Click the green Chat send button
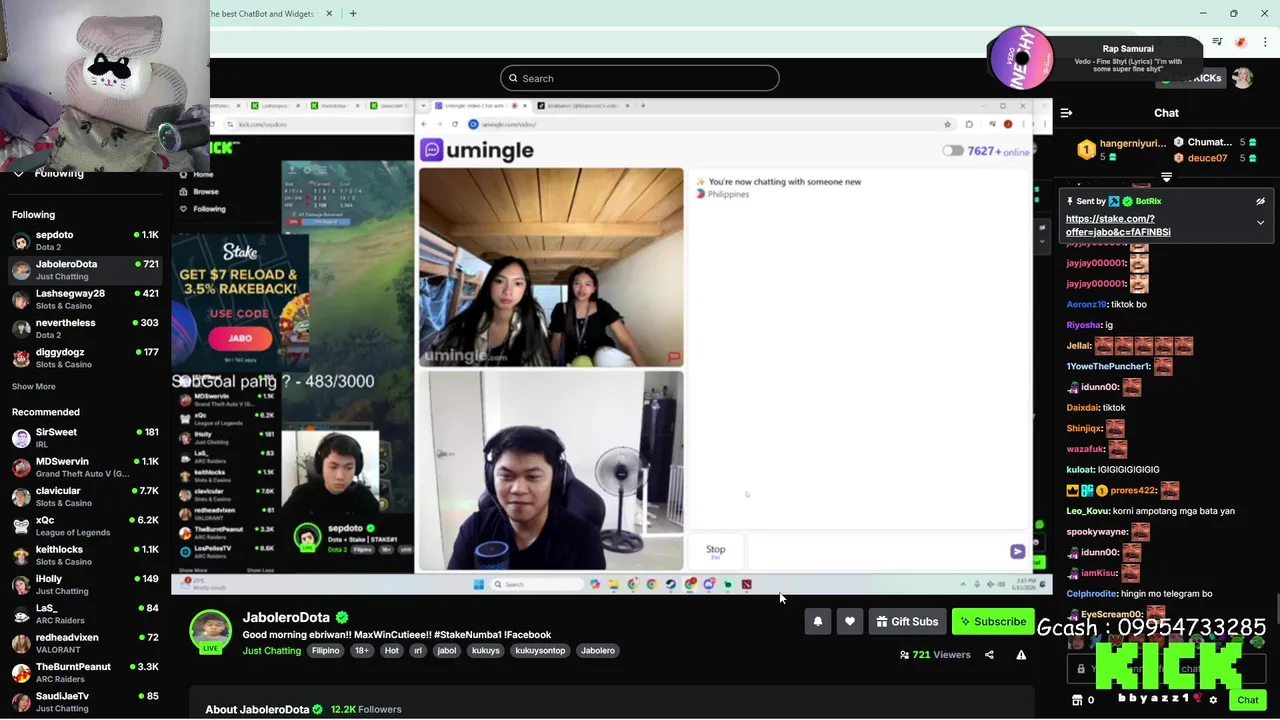 (1247, 700)
